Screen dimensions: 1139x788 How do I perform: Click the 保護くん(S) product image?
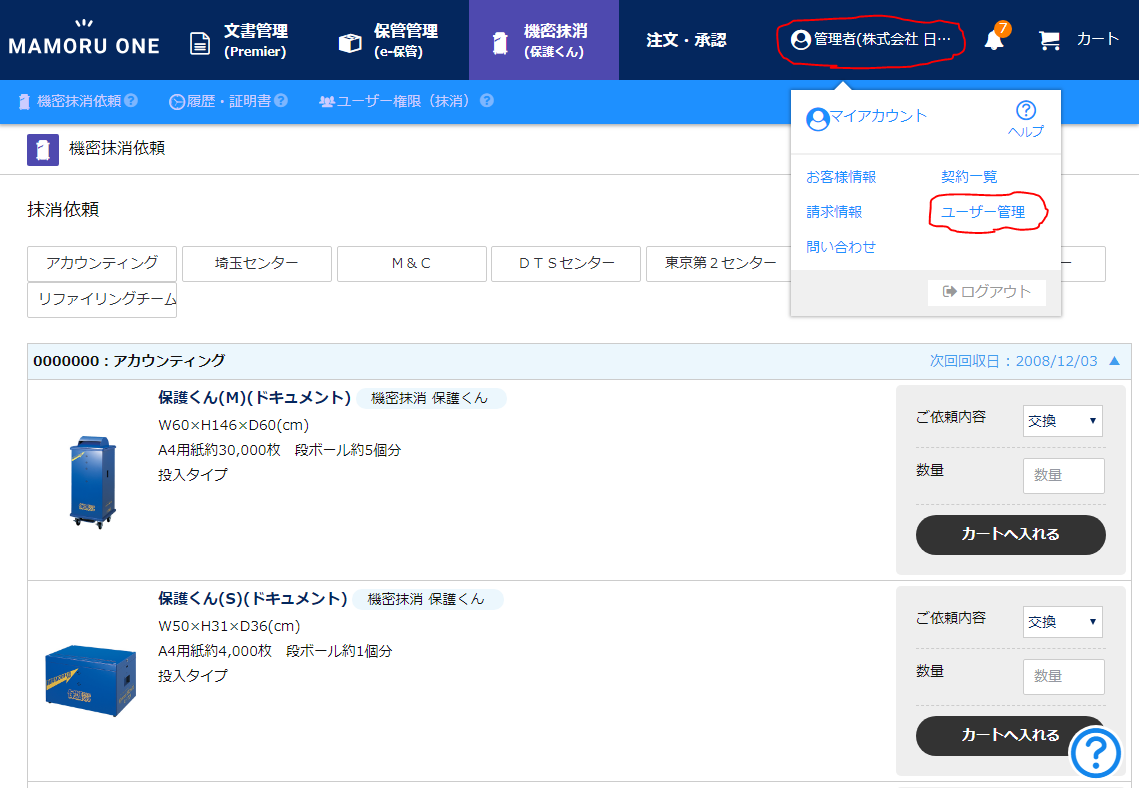click(x=90, y=680)
